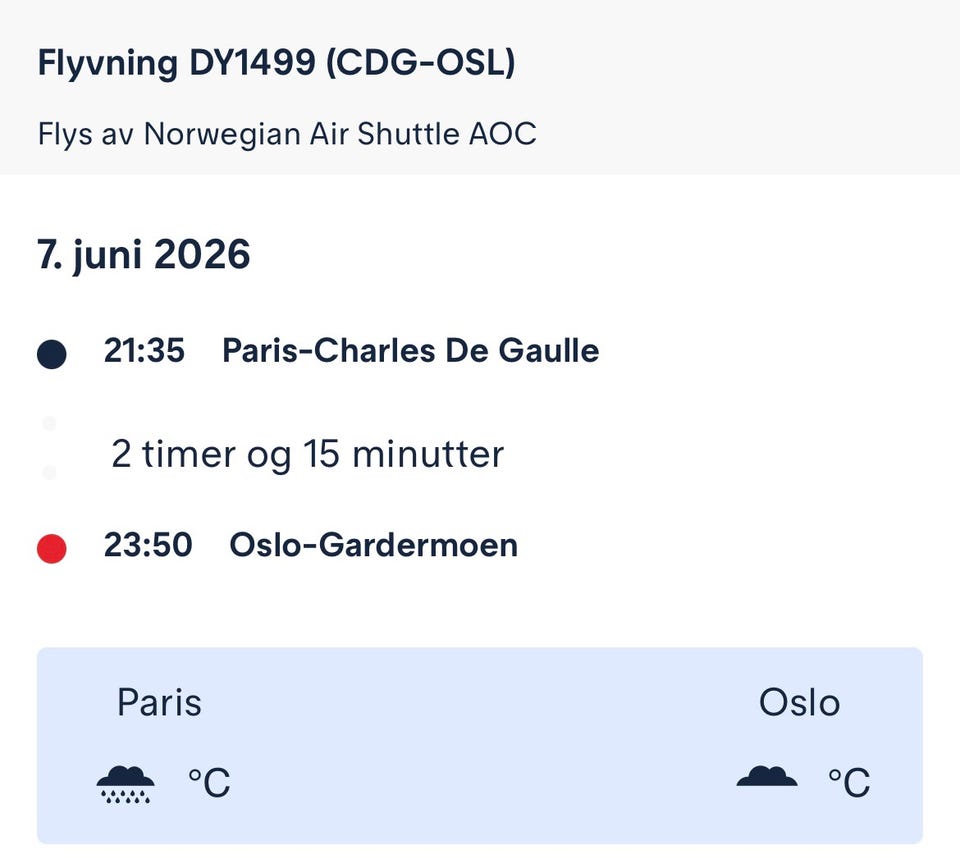Click the 21:35 departure time

144,351
